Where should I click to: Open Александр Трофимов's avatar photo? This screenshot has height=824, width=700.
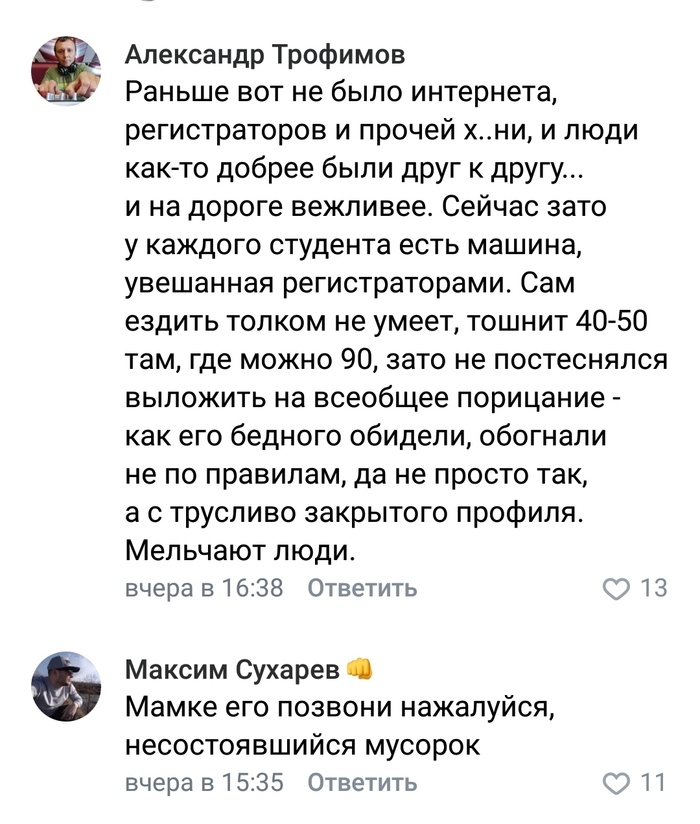67,72
